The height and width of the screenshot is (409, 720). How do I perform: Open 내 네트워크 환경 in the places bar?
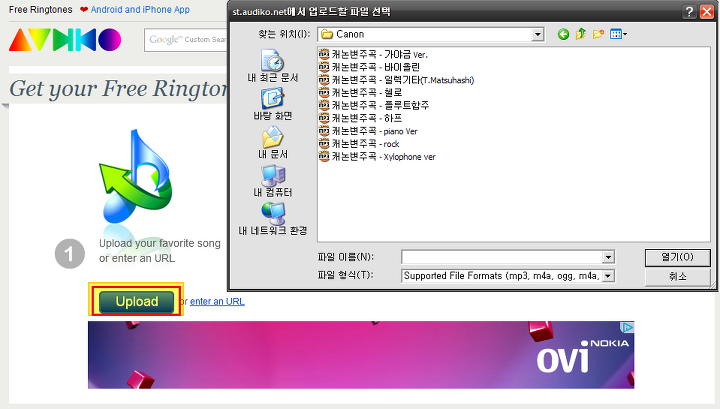(x=273, y=219)
